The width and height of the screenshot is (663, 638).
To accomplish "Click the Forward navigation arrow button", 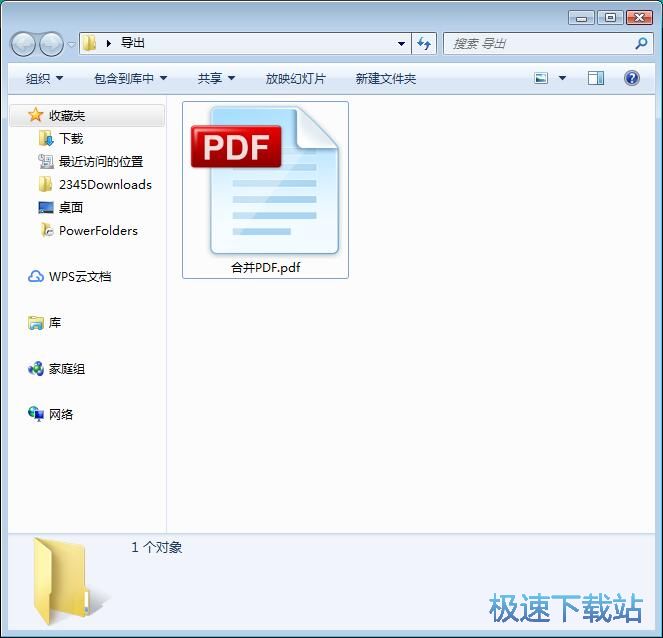I will coord(51,44).
